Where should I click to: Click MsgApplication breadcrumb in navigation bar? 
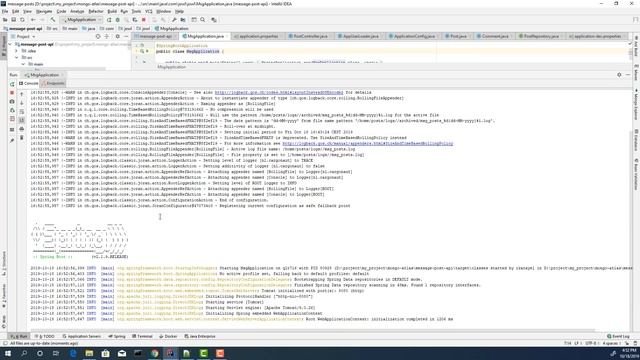pos(171,29)
